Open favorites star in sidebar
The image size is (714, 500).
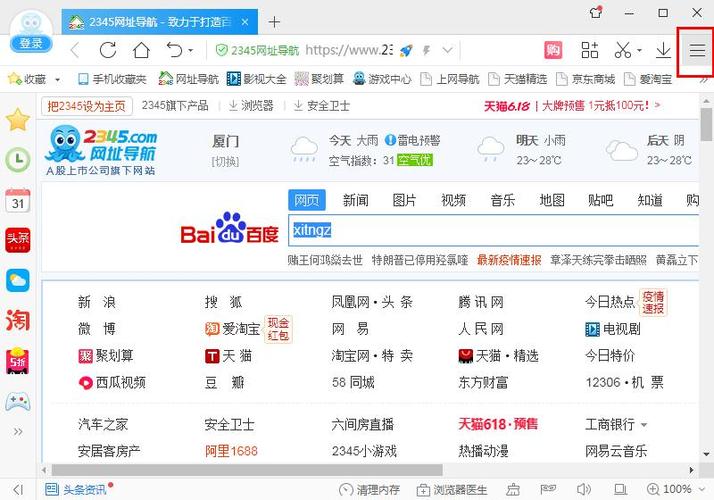18,120
